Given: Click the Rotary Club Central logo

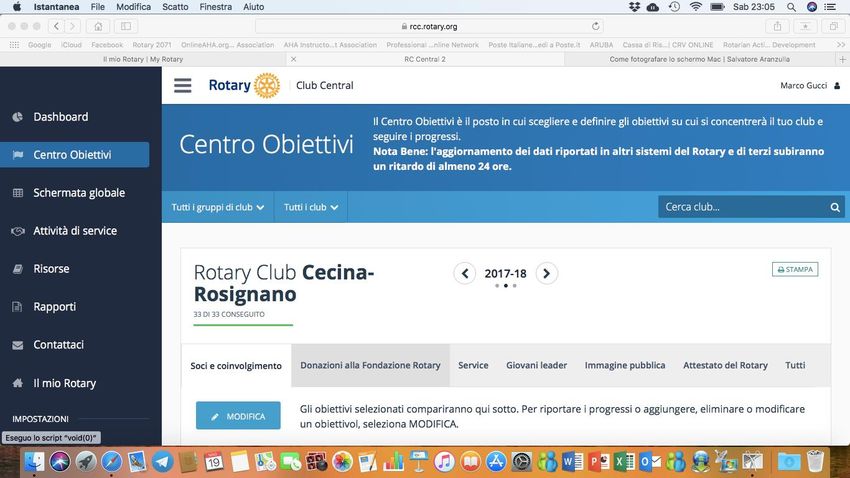Looking at the screenshot, I should click(x=245, y=86).
